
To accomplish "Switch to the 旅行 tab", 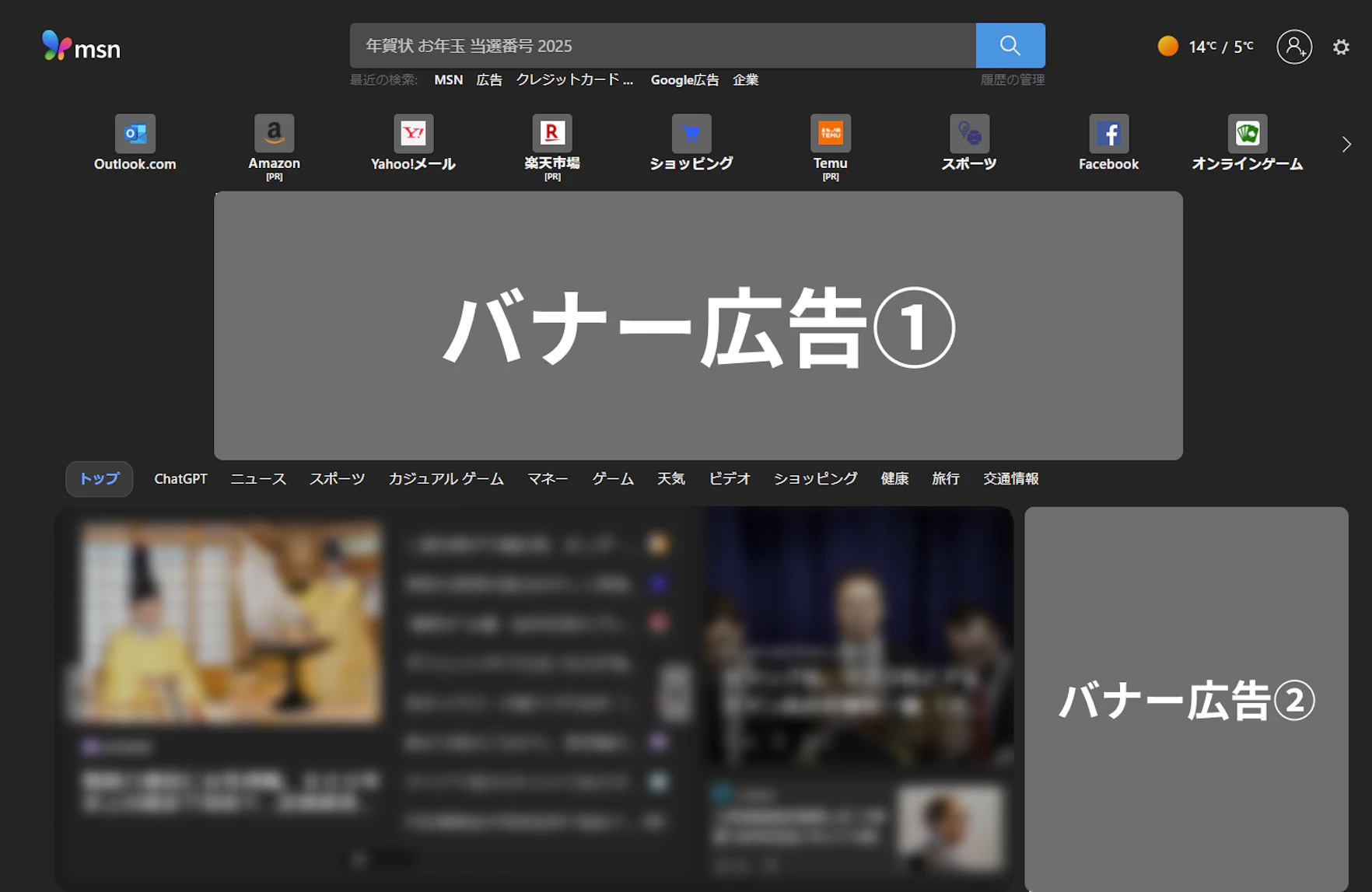I will point(946,479).
